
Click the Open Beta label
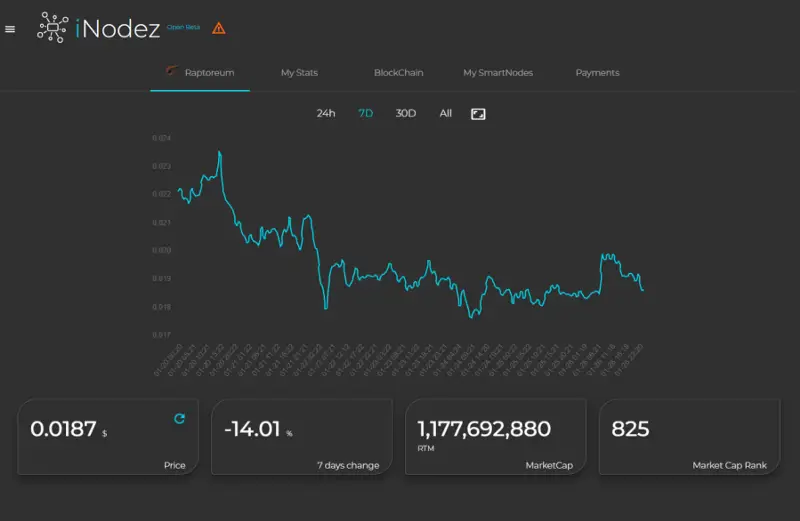[183, 27]
